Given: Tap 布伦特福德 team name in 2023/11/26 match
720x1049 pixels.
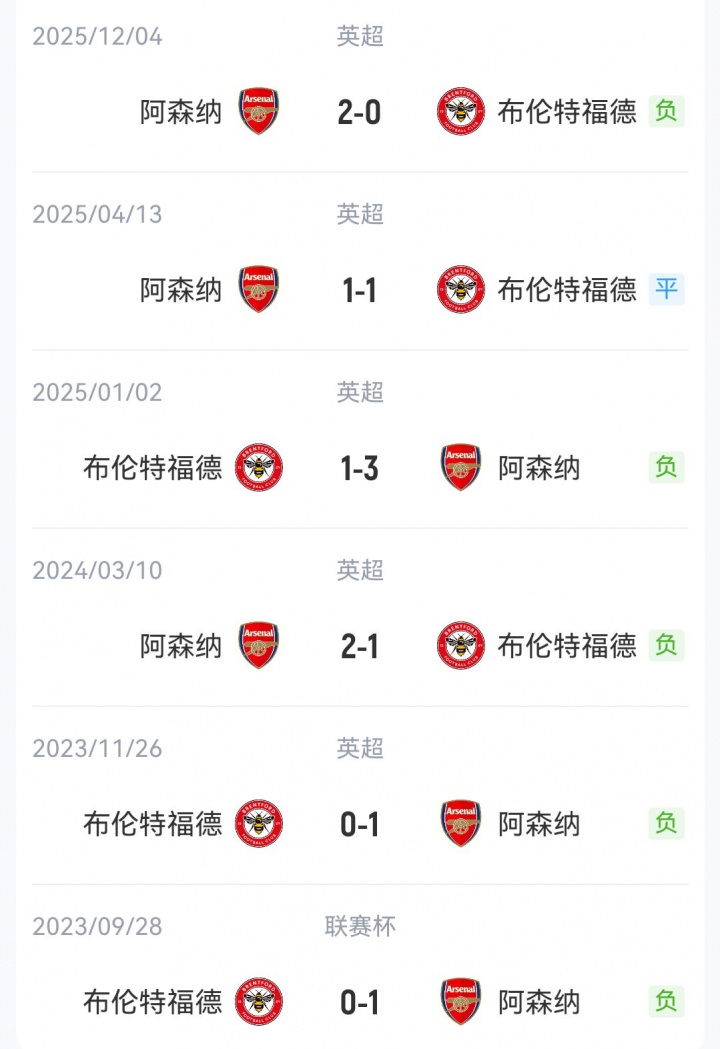Looking at the screenshot, I should (x=153, y=824).
